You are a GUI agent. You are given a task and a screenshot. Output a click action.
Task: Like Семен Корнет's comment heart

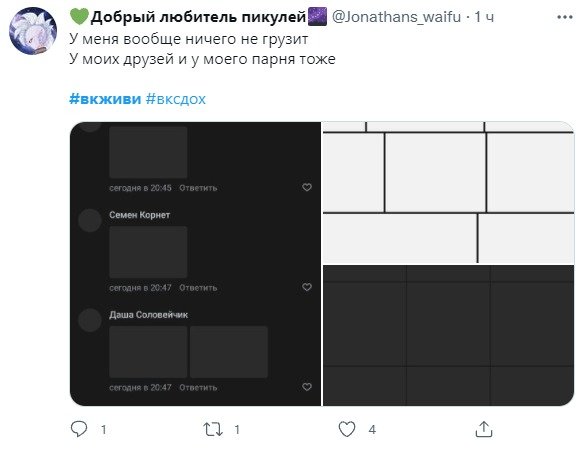(307, 287)
